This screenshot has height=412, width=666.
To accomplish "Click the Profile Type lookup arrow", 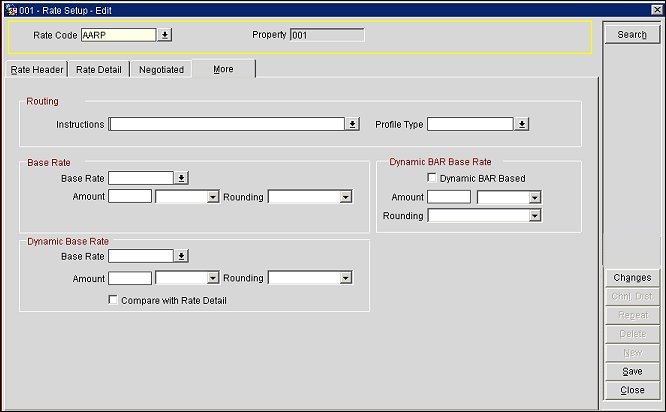I will pyautogui.click(x=522, y=125).
